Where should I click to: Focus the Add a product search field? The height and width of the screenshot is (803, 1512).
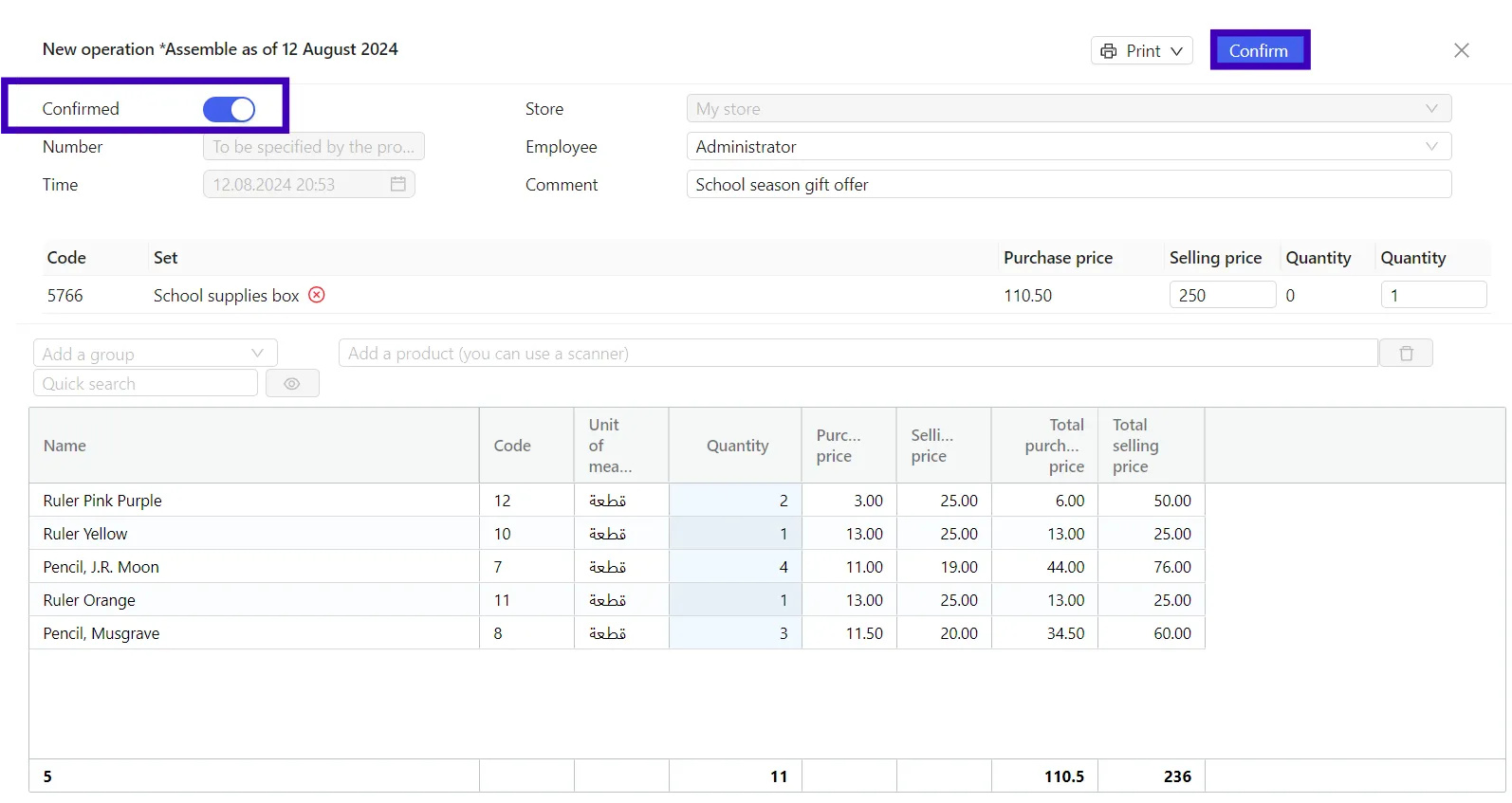click(858, 354)
